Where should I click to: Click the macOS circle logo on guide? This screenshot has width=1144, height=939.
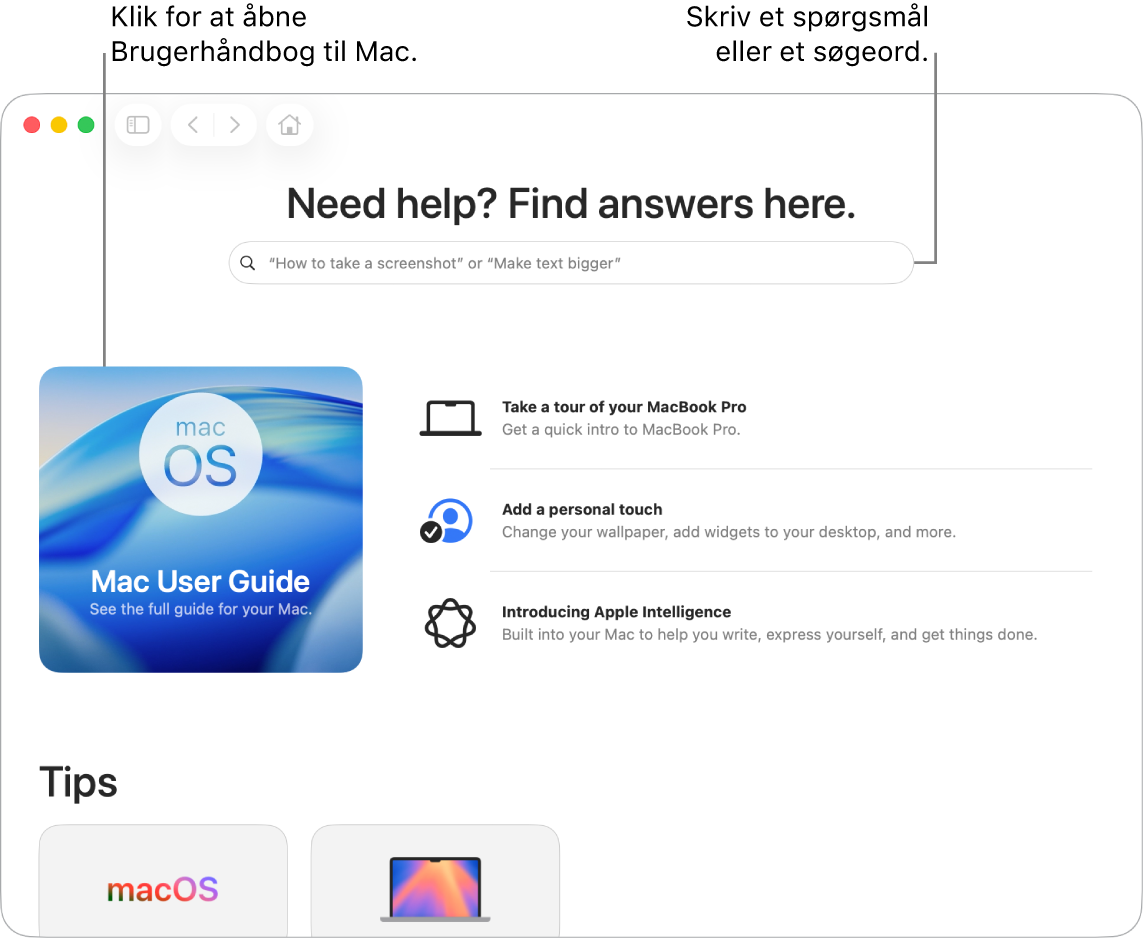click(201, 454)
